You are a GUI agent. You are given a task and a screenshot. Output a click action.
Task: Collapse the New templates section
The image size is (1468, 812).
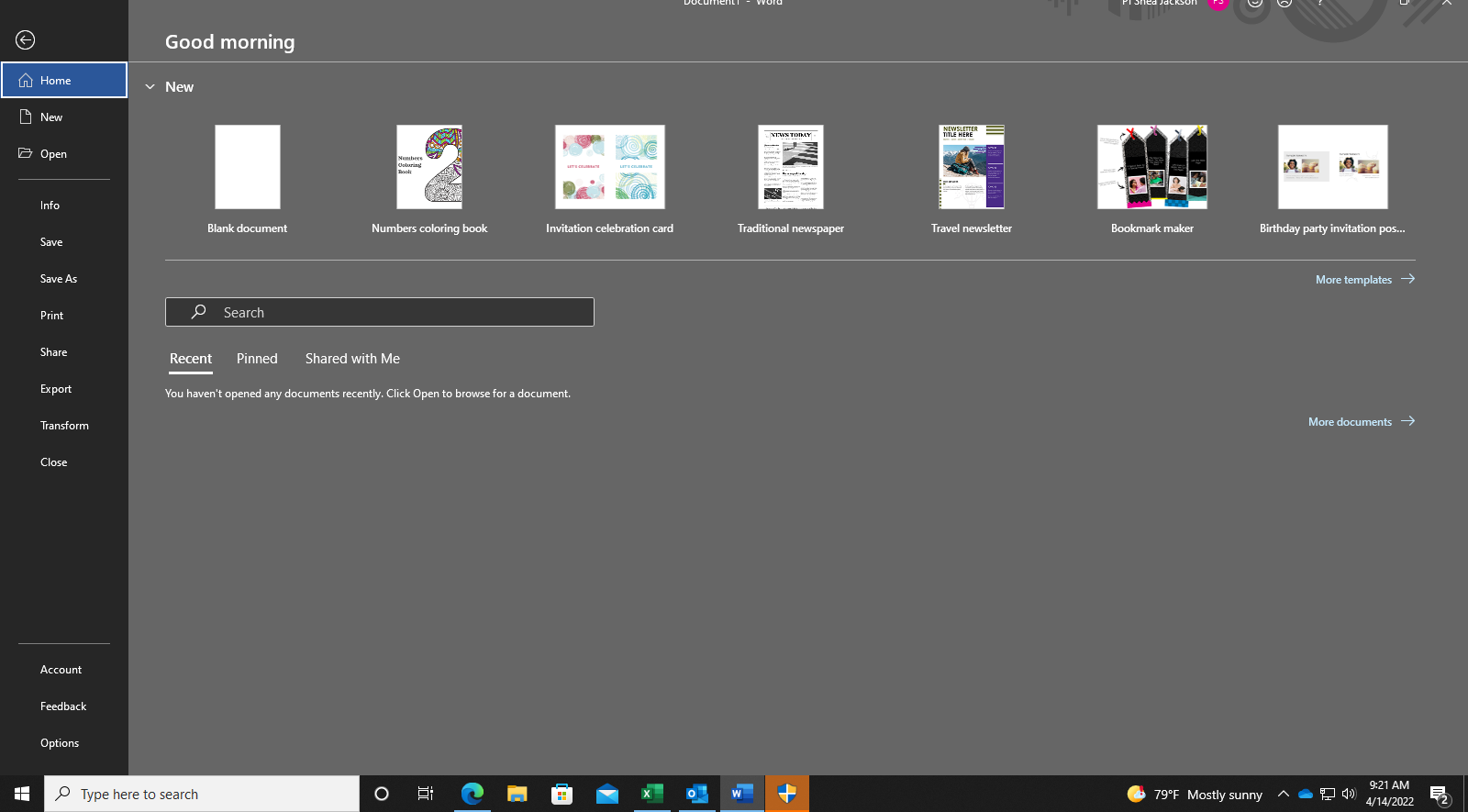click(150, 87)
